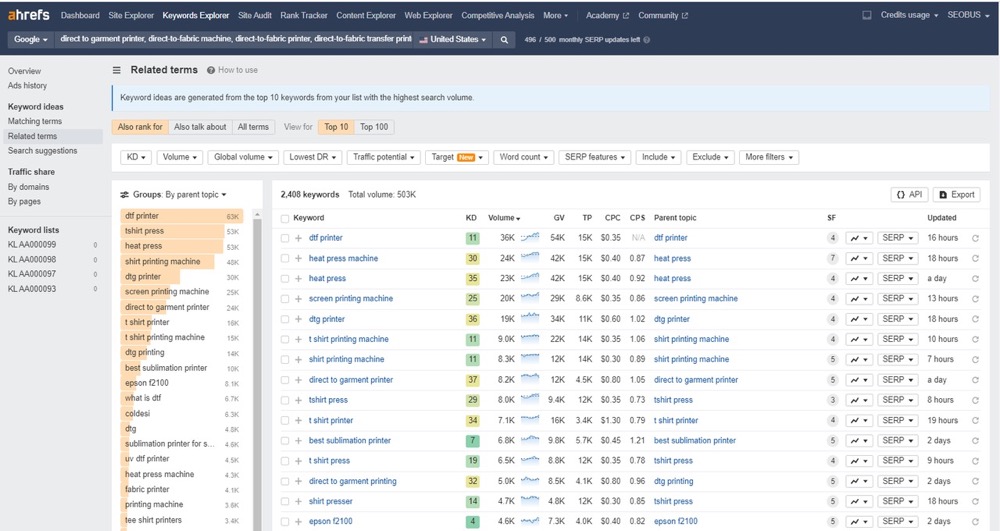Add heat press keyword with plus icon
The height and width of the screenshot is (531, 1000).
pyautogui.click(x=298, y=279)
